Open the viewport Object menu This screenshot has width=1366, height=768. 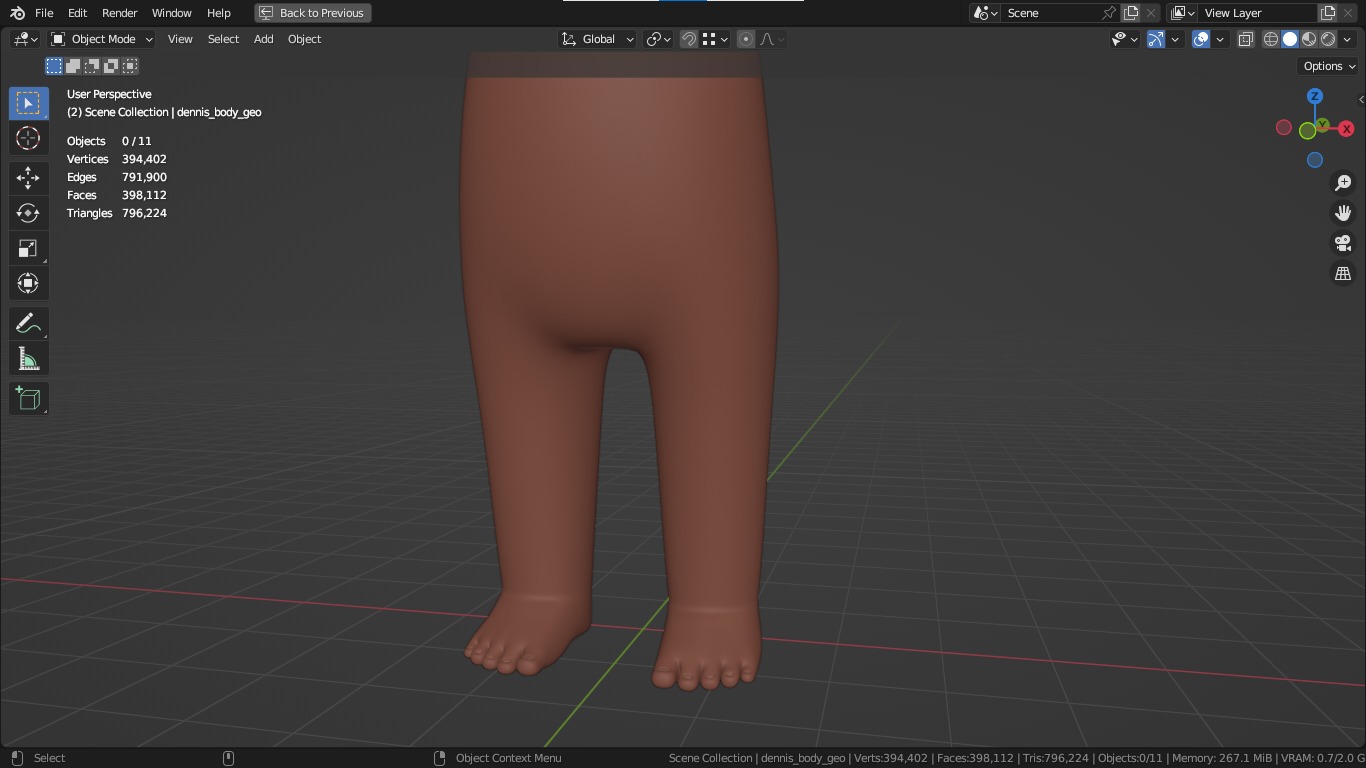tap(304, 39)
